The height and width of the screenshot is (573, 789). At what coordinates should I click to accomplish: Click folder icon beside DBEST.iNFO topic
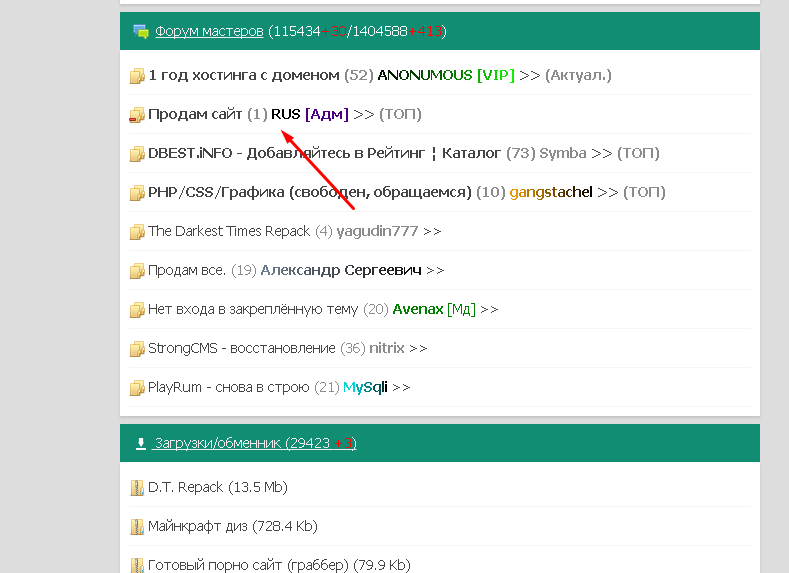137,154
